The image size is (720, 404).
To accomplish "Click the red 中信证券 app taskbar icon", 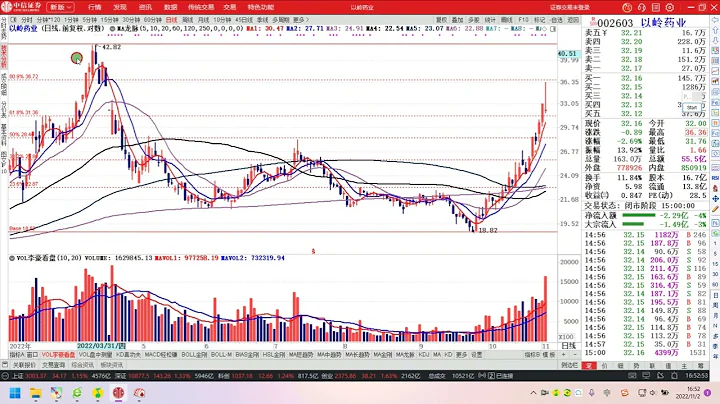I will coord(118,393).
